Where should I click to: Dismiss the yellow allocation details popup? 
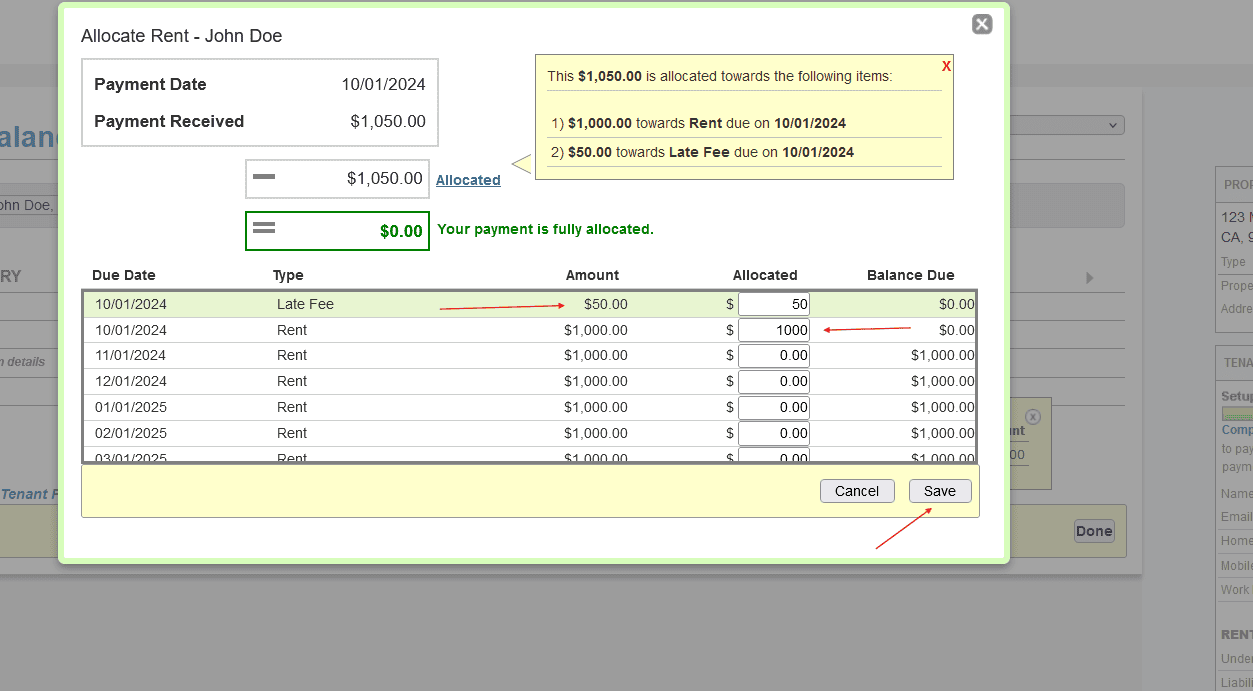tap(946, 66)
